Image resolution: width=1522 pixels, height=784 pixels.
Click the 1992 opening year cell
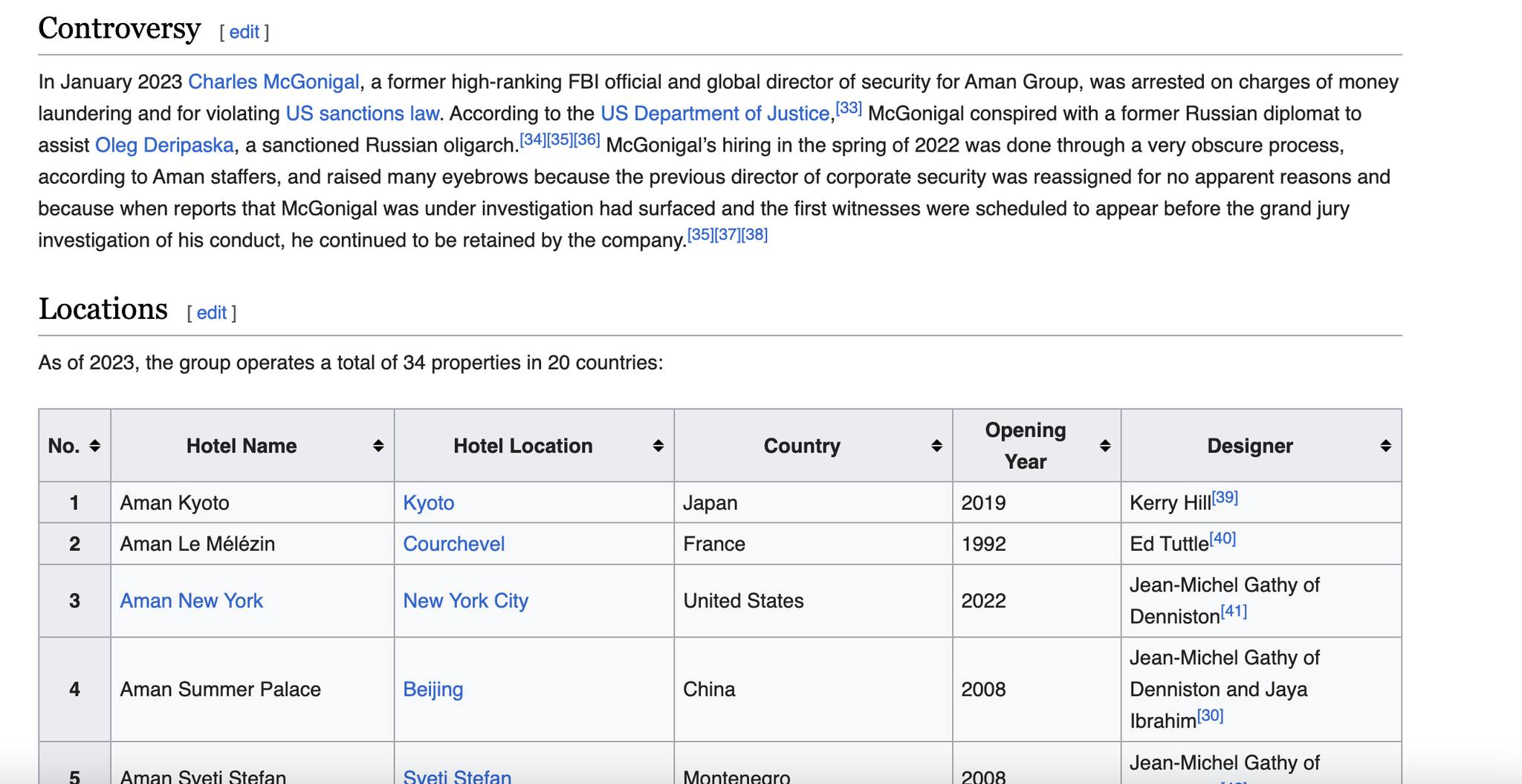(x=1037, y=543)
